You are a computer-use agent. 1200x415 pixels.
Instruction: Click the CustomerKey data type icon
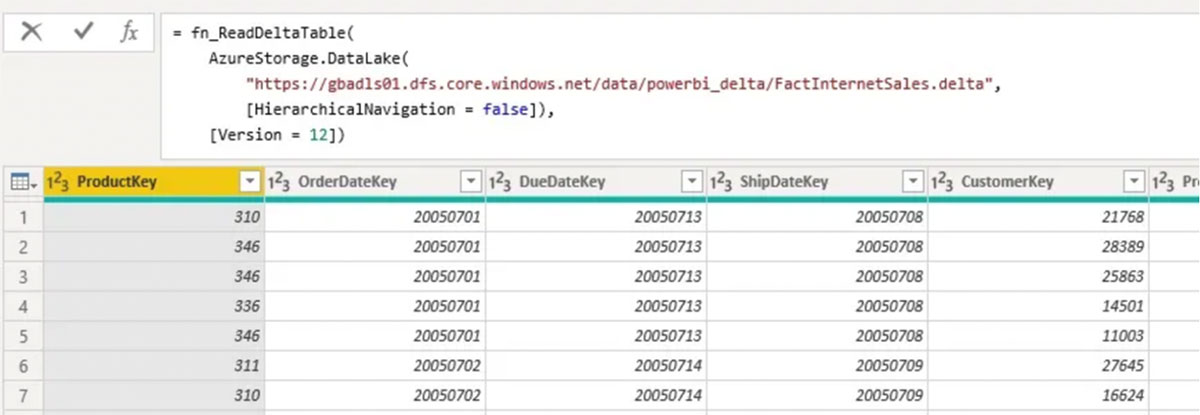(942, 182)
